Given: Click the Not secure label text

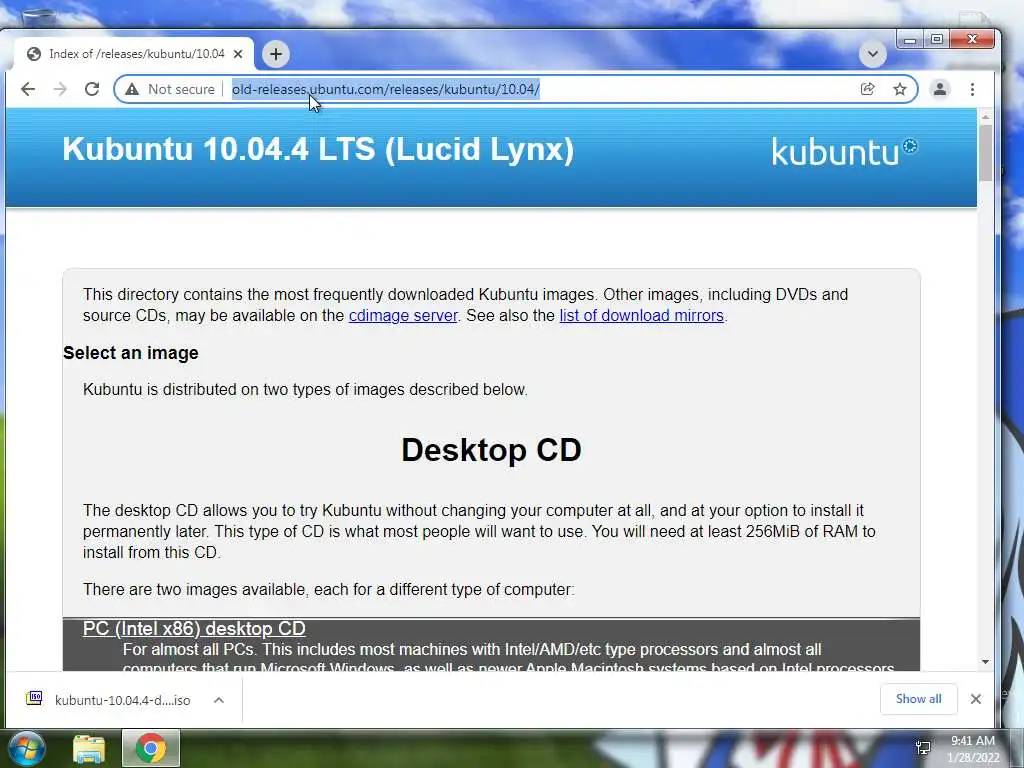Looking at the screenshot, I should pyautogui.click(x=181, y=89).
